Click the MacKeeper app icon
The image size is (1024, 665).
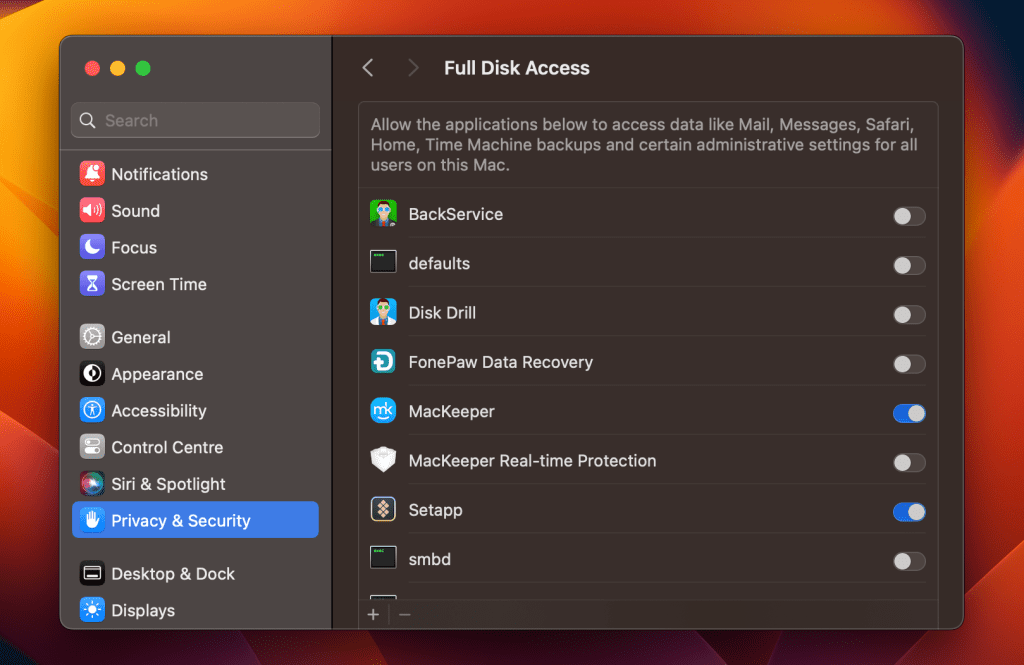(383, 411)
